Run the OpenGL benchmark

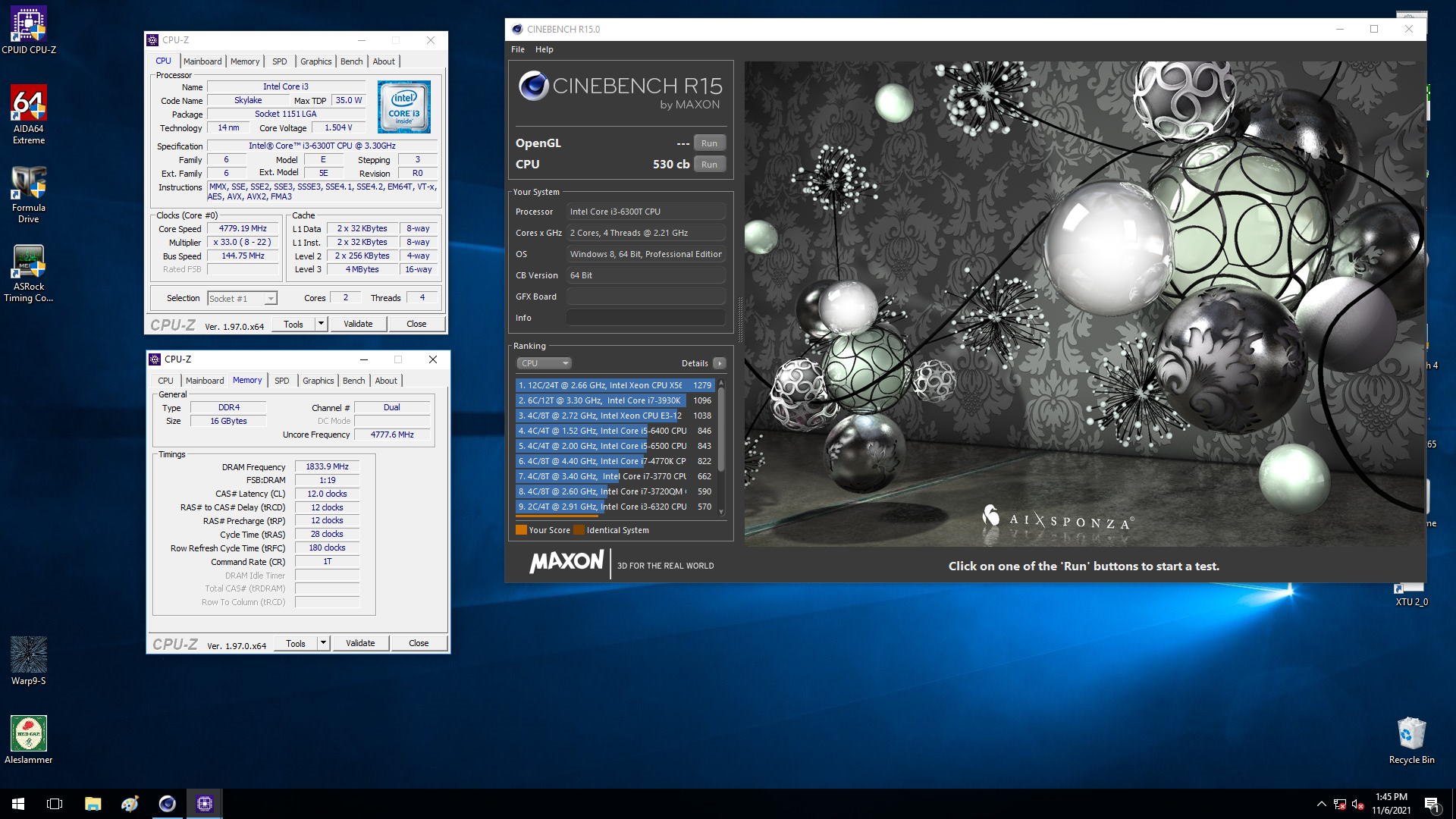[x=709, y=143]
